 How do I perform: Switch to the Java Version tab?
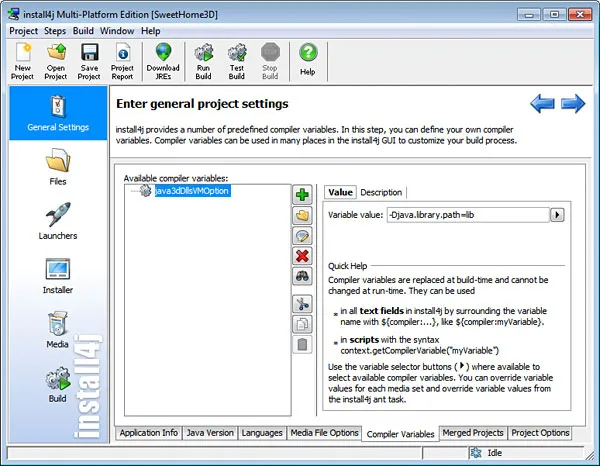tap(210, 433)
